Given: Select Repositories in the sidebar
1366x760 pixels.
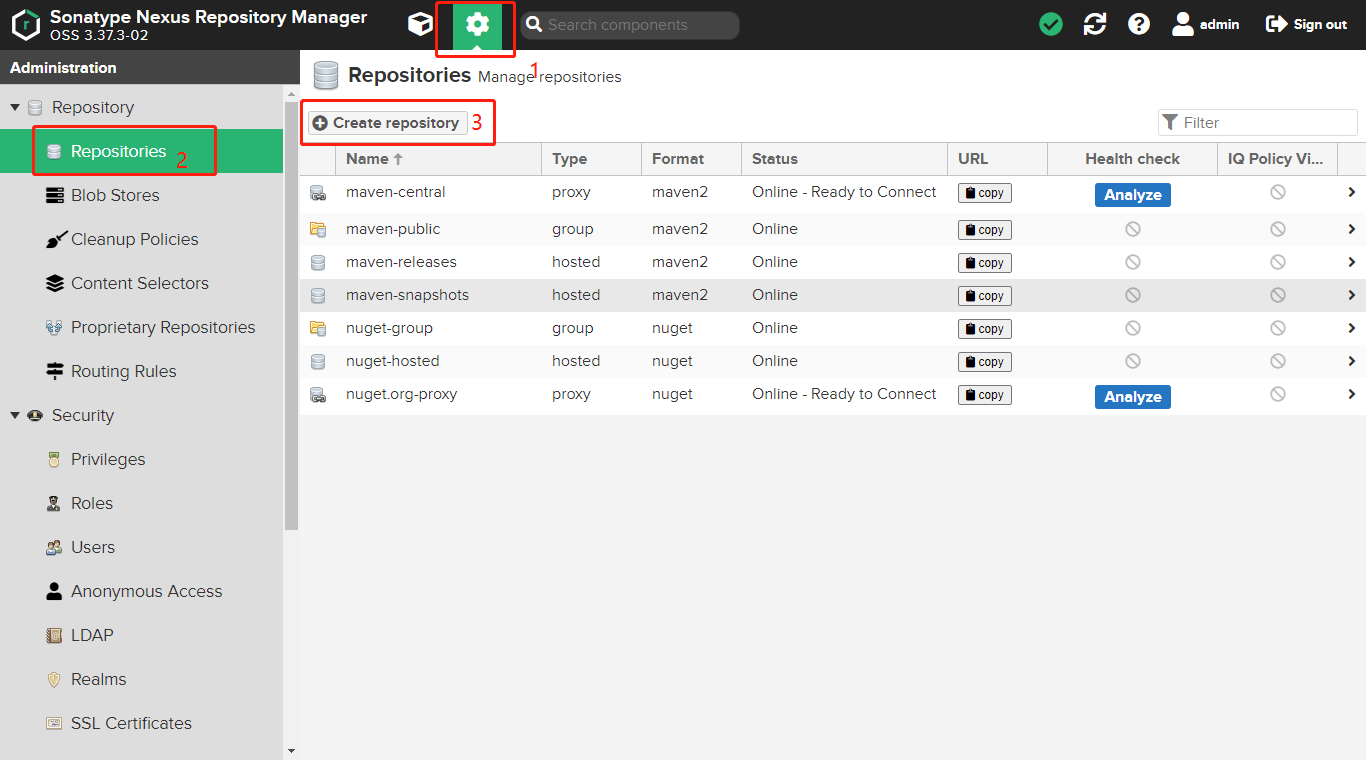Looking at the screenshot, I should coord(142,151).
